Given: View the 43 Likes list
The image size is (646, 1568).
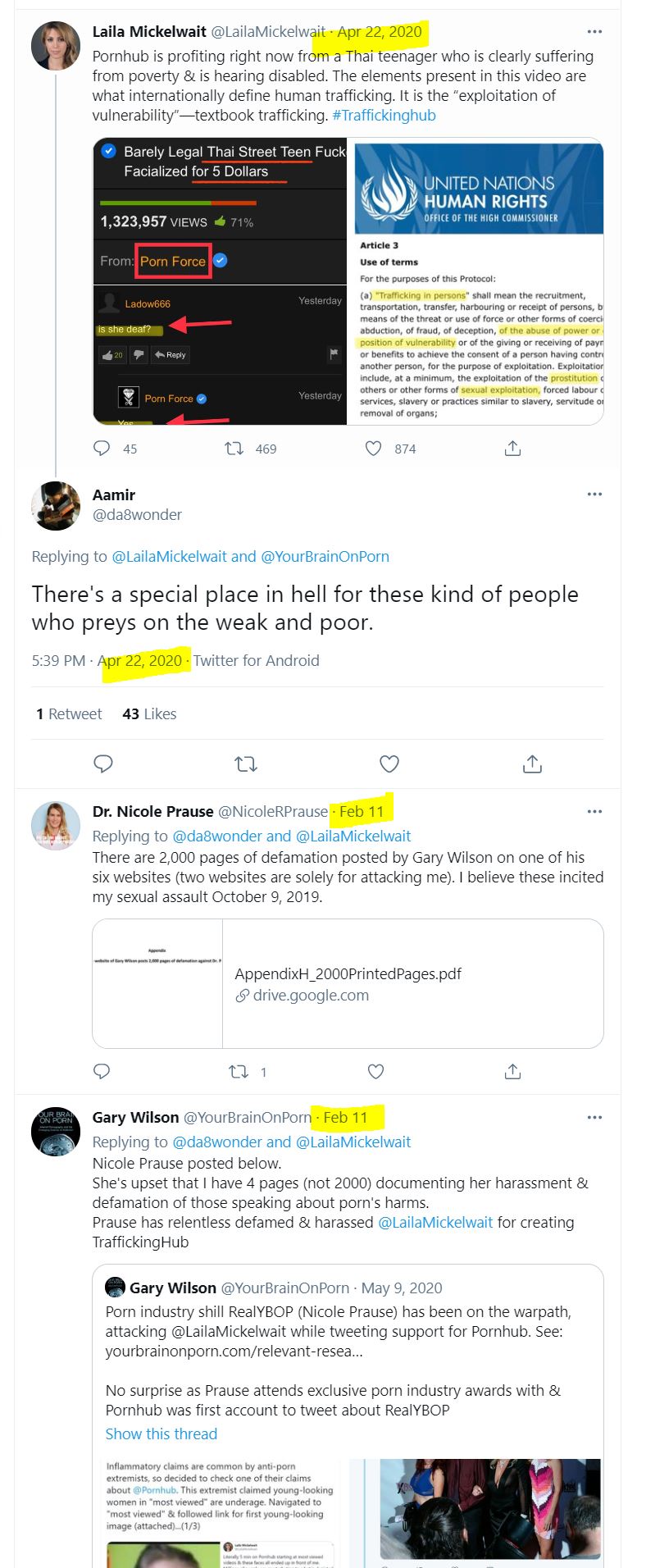Looking at the screenshot, I should click(x=149, y=713).
